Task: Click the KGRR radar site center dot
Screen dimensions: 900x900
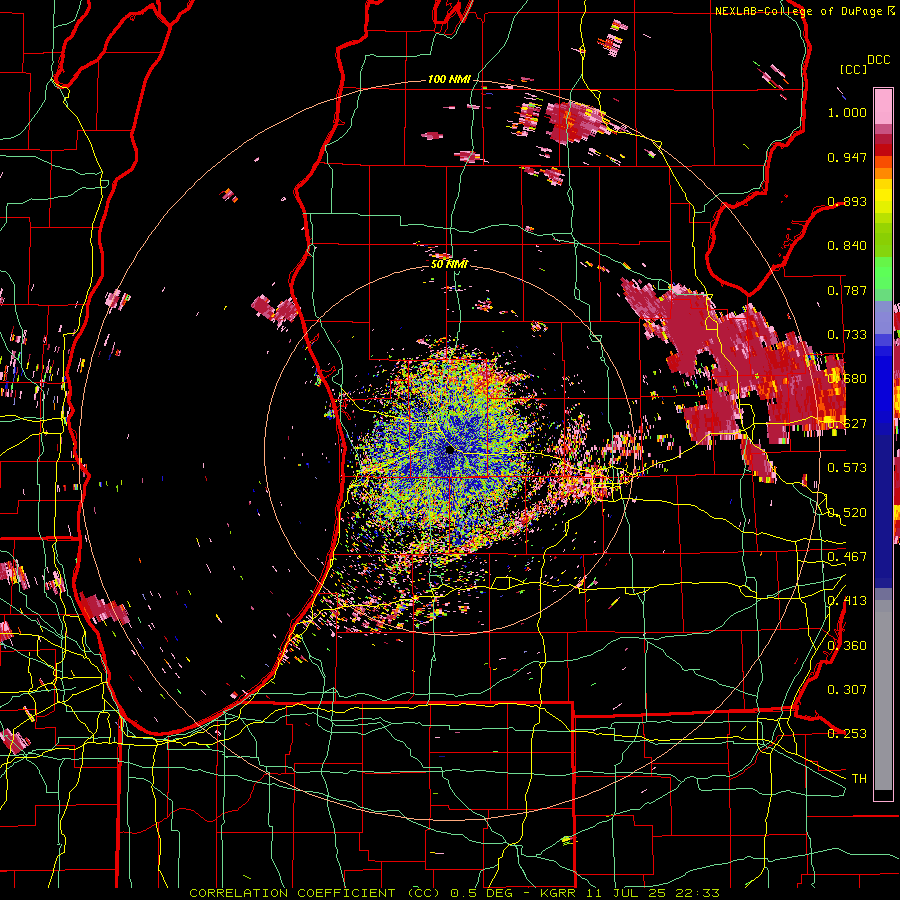Action: [449, 450]
